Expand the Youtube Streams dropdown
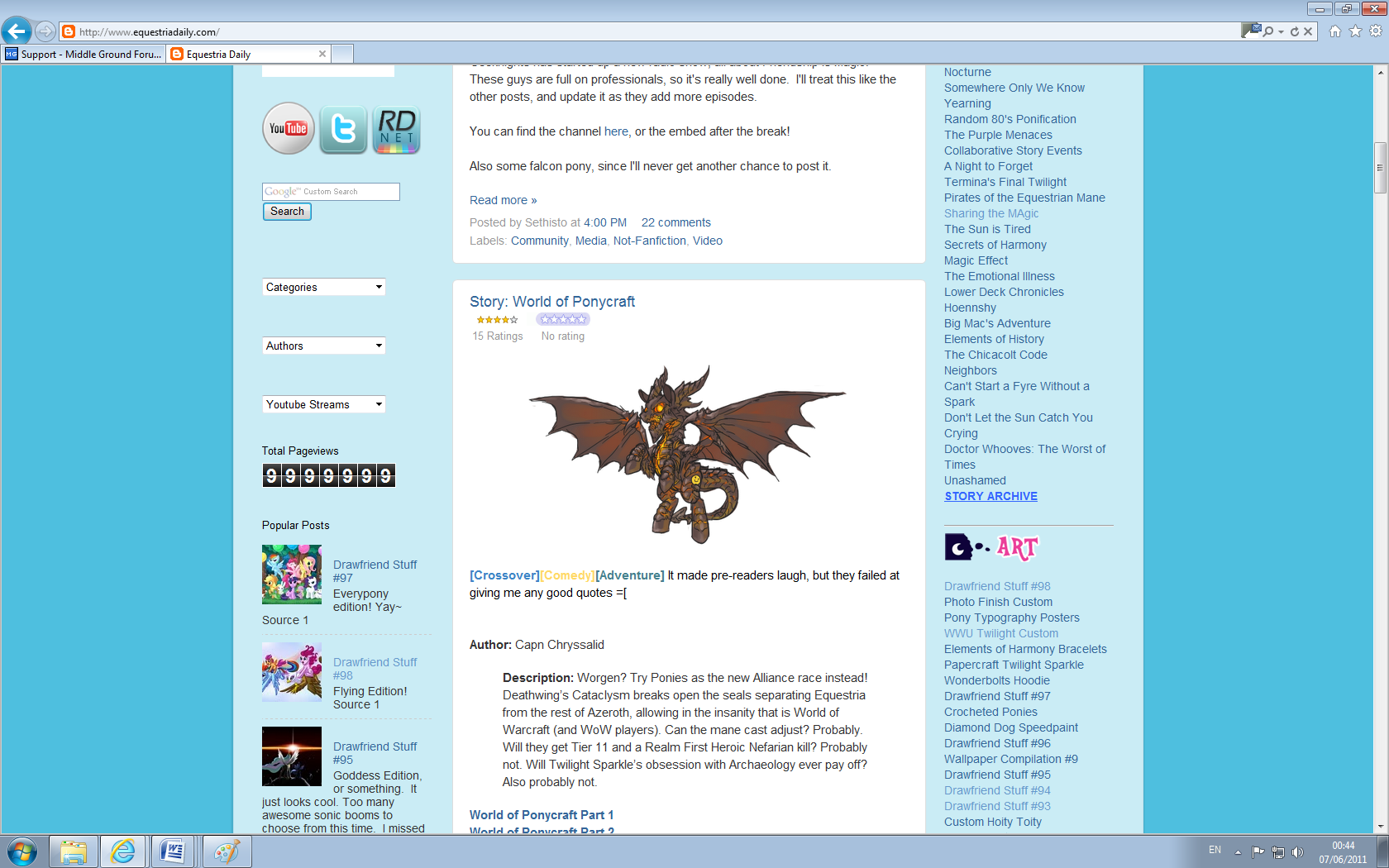The image size is (1389, 868). tap(324, 404)
